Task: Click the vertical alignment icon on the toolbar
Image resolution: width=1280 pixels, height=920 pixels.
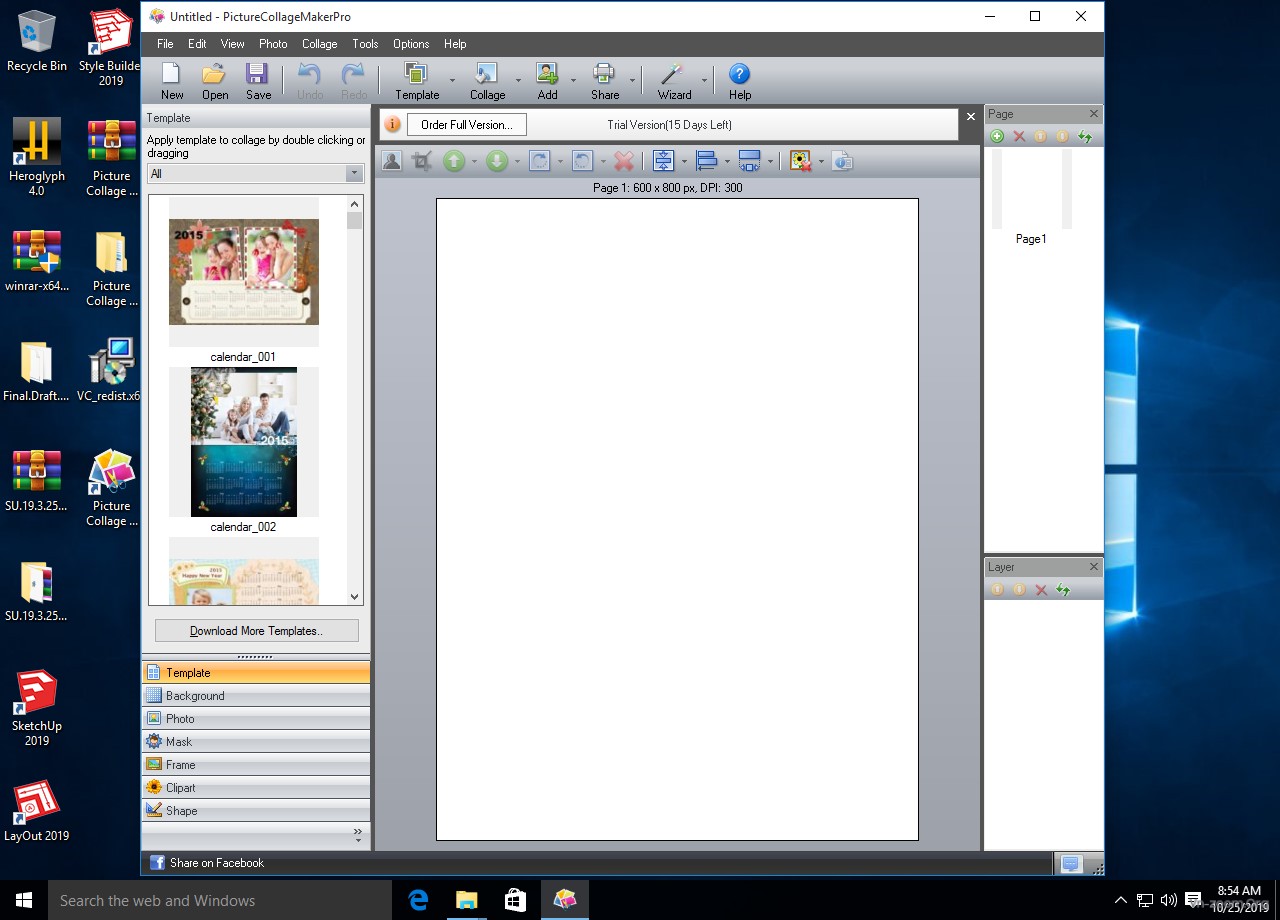Action: click(663, 160)
